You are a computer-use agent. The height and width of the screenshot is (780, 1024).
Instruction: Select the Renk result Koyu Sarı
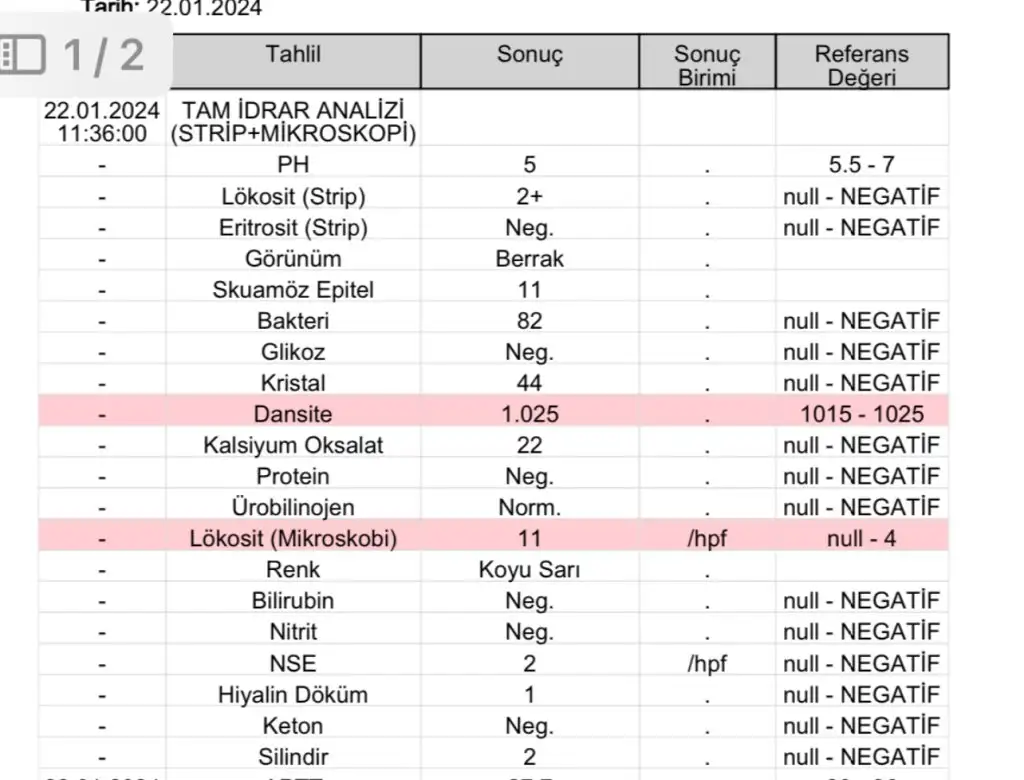coord(530,570)
